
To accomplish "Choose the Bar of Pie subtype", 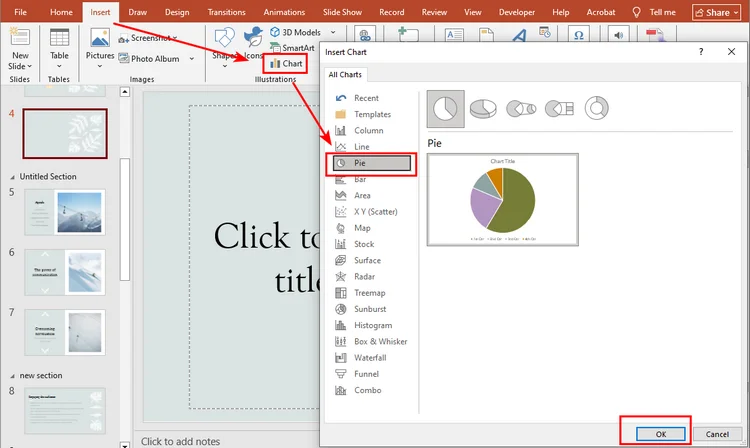I will (559, 109).
